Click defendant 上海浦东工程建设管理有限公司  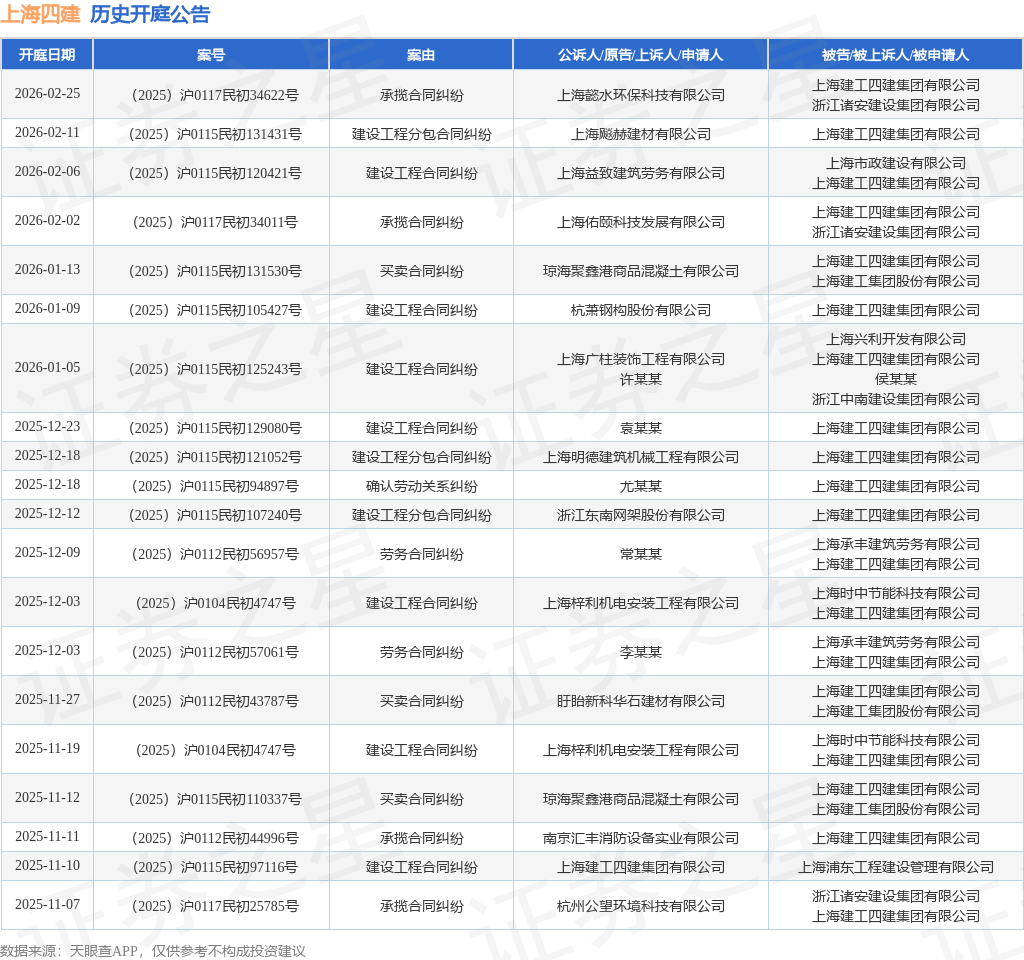tap(895, 867)
